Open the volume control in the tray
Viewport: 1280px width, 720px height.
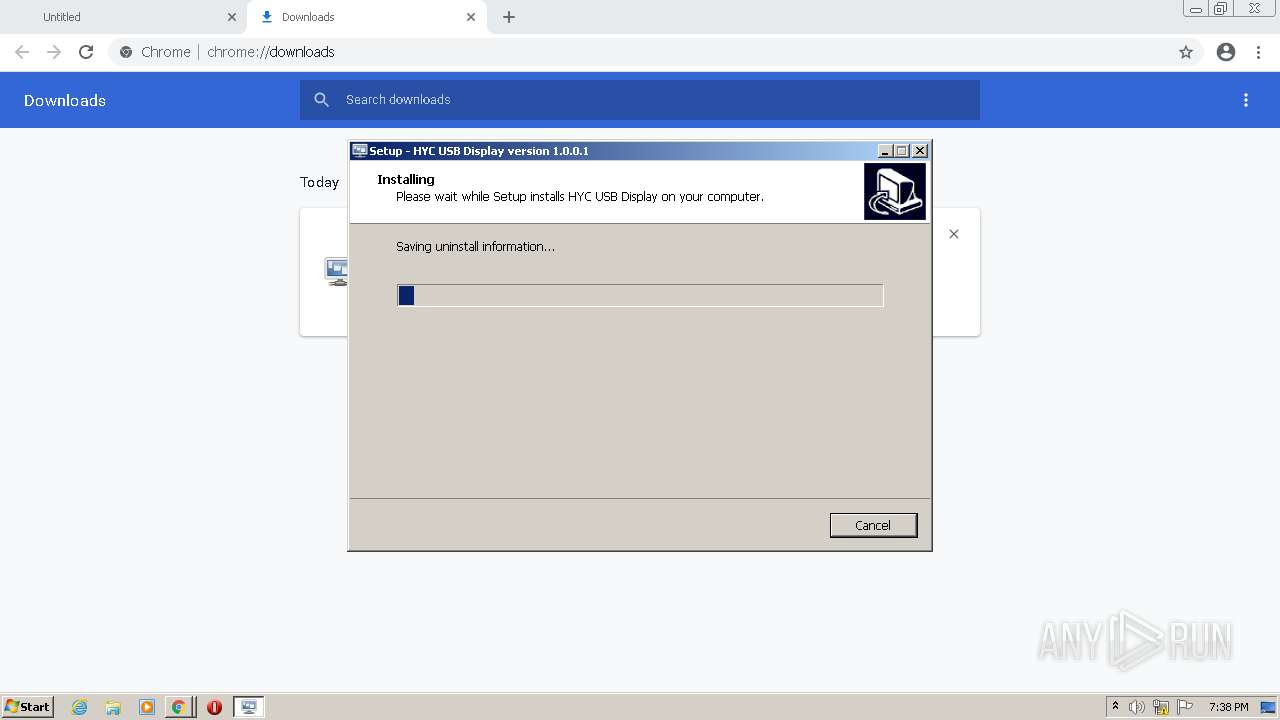1137,707
